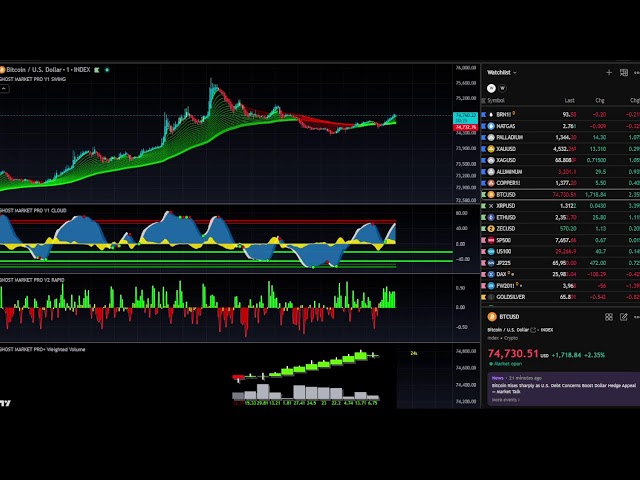
Task: Click the Bitcoin / U.S. Dollar chart title
Action: pyautogui.click(x=48, y=70)
